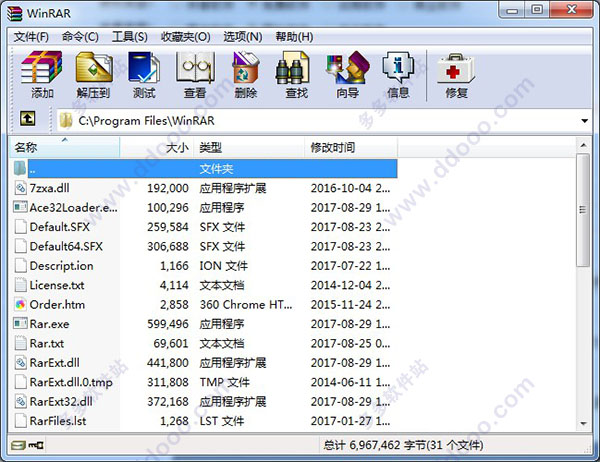Click the 解压到 (Extract to) toolbar icon
The height and width of the screenshot is (462, 600).
[x=93, y=67]
